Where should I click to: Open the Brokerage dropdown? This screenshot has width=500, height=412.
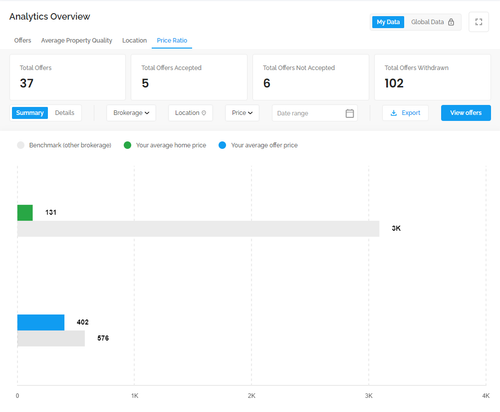point(131,113)
